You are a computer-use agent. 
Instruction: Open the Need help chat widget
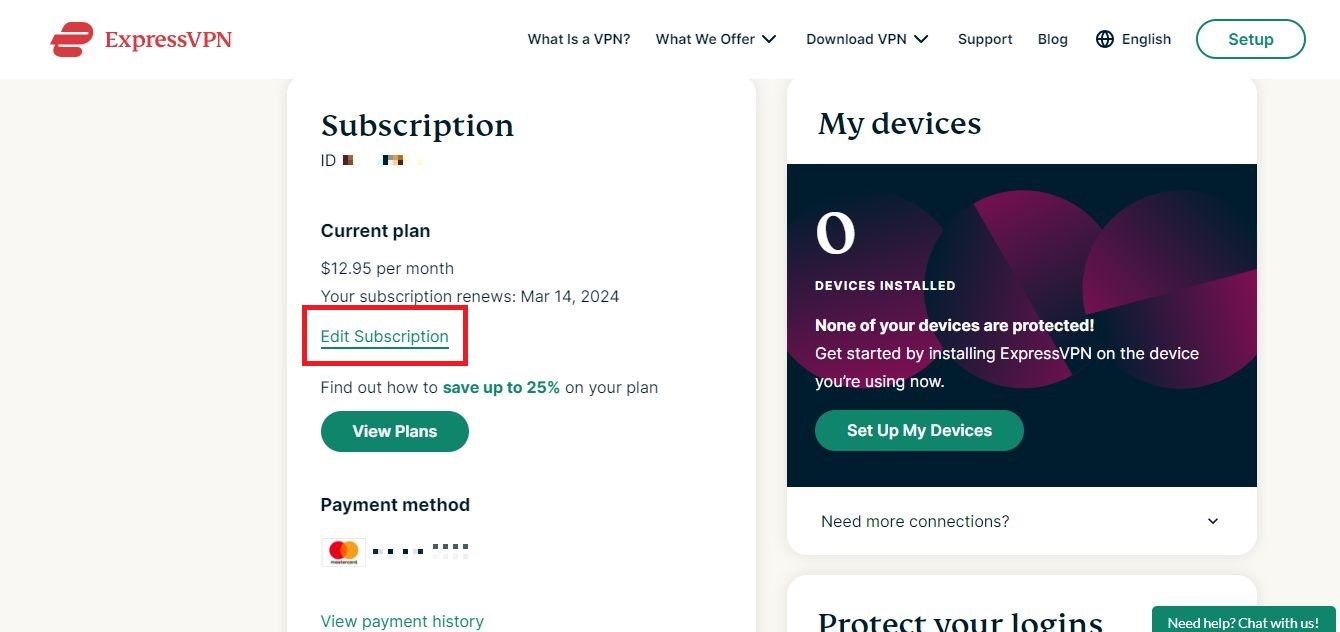pyautogui.click(x=1245, y=621)
